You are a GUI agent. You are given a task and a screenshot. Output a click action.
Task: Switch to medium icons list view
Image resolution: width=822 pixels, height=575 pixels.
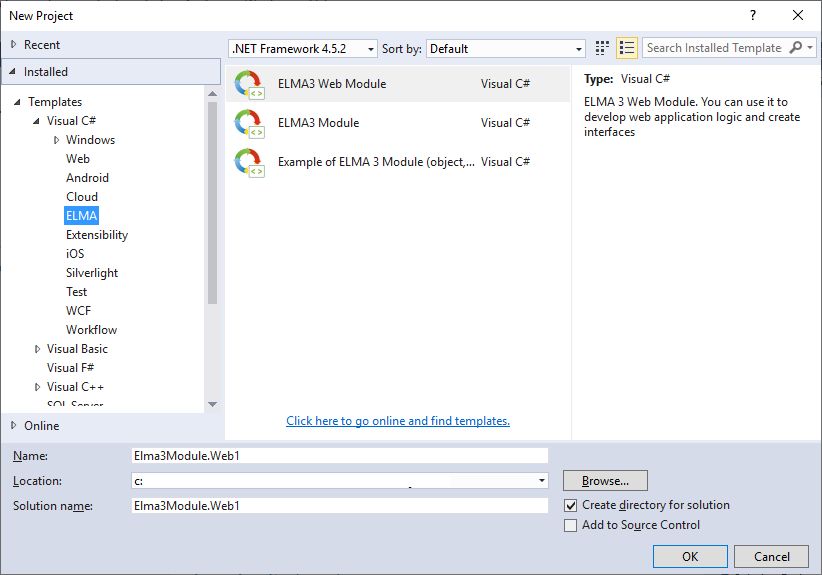pyautogui.click(x=626, y=48)
